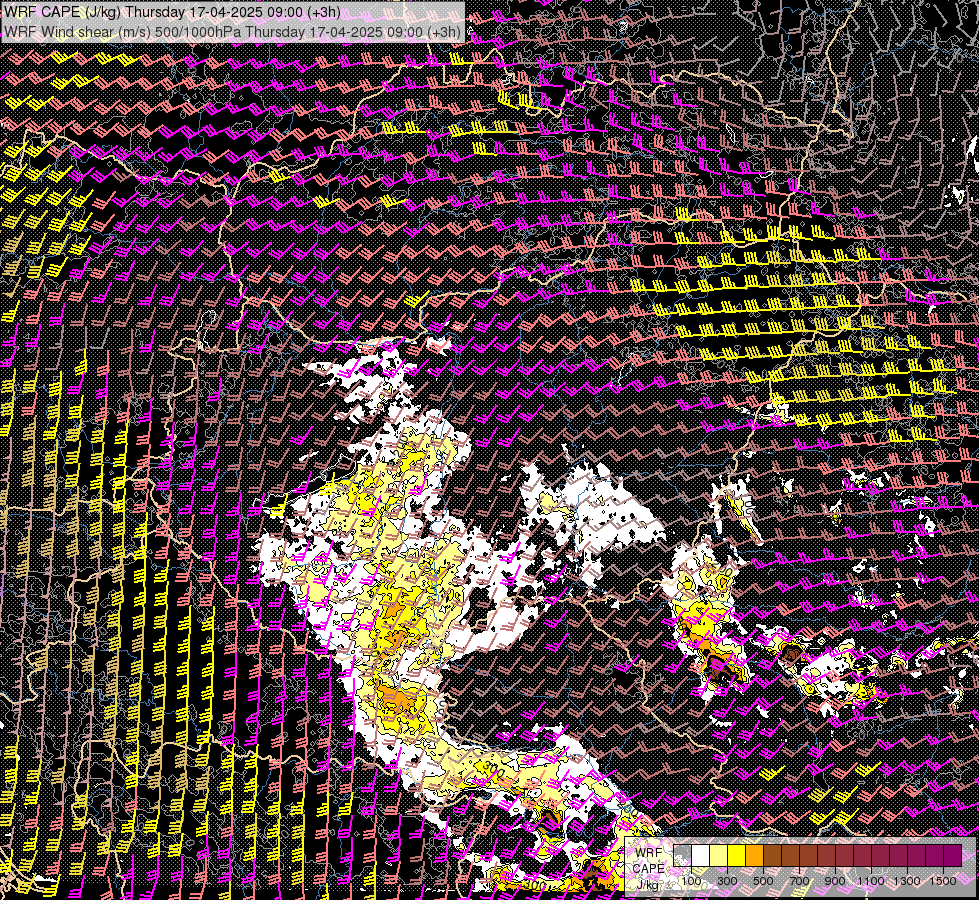Click the 100 value on the legend scale

point(691,881)
